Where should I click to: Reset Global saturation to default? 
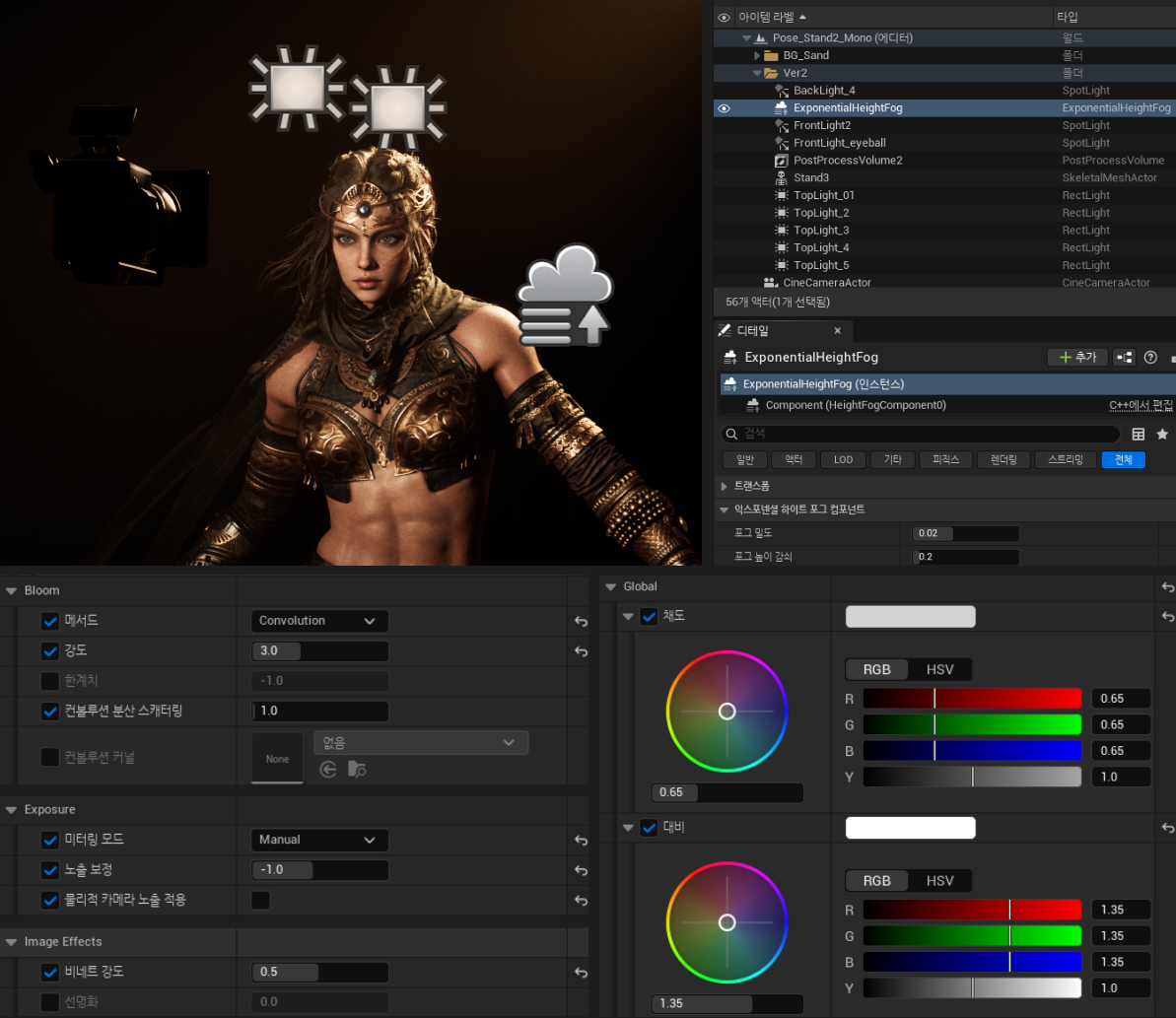click(x=1168, y=617)
